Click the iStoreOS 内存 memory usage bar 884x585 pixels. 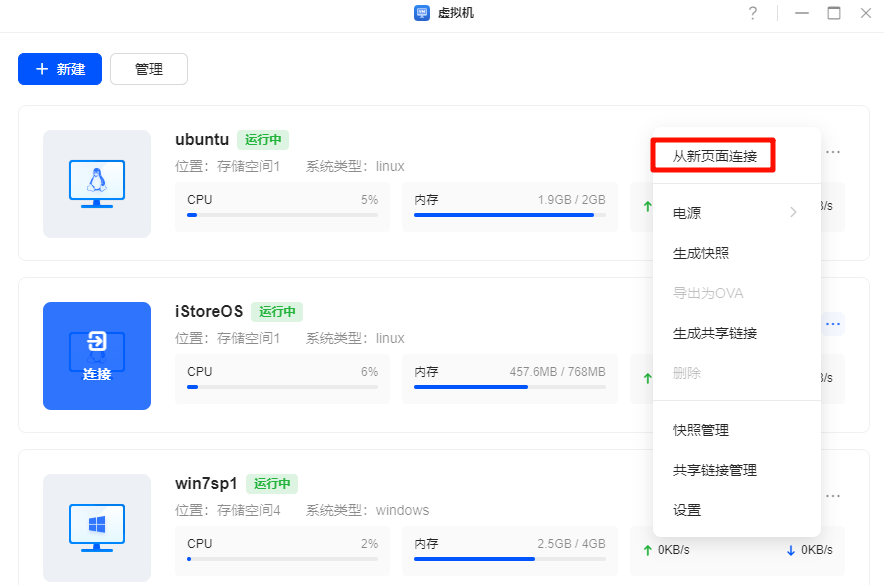coord(509,386)
